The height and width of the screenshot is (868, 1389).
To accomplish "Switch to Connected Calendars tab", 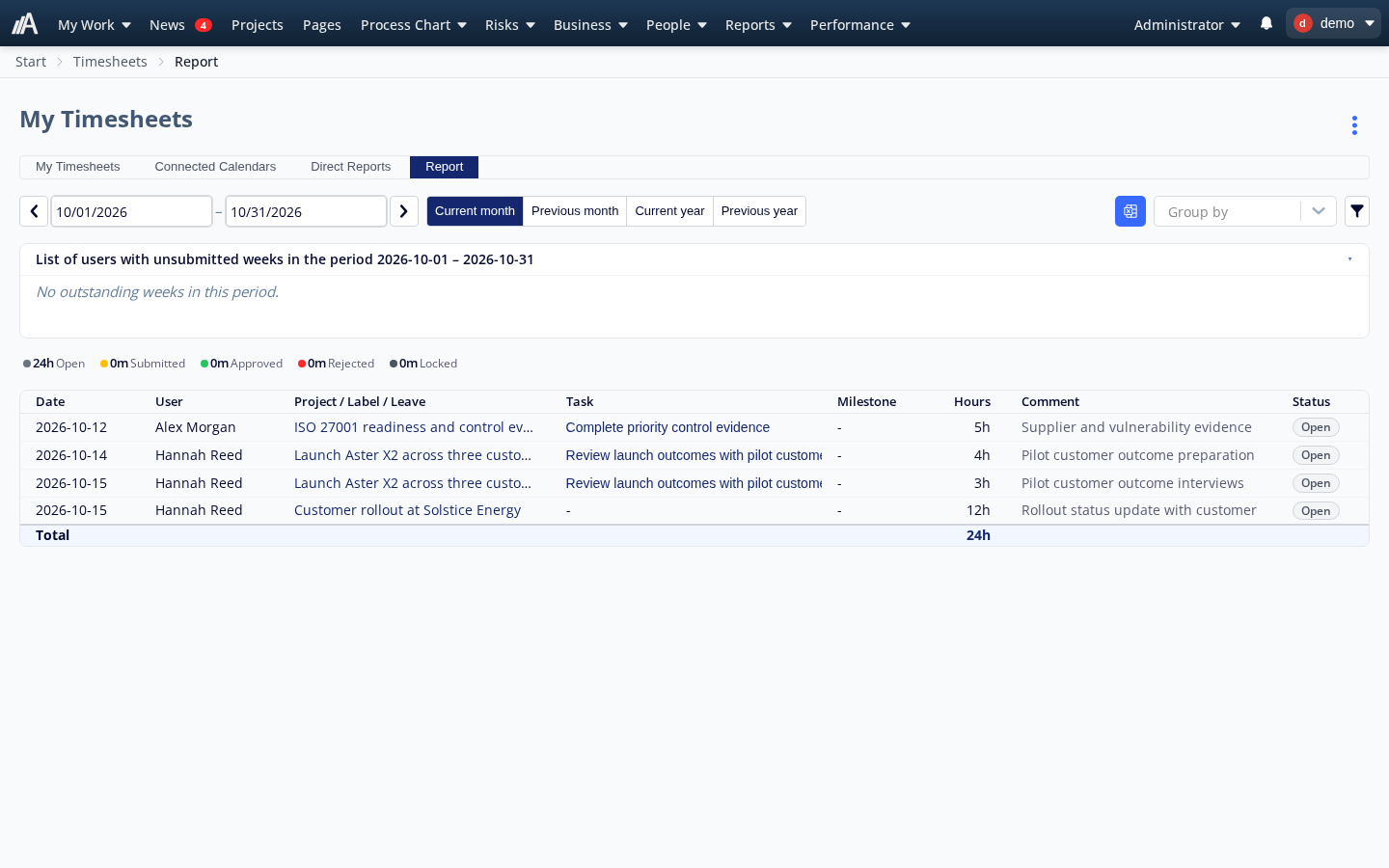I will coord(215,167).
